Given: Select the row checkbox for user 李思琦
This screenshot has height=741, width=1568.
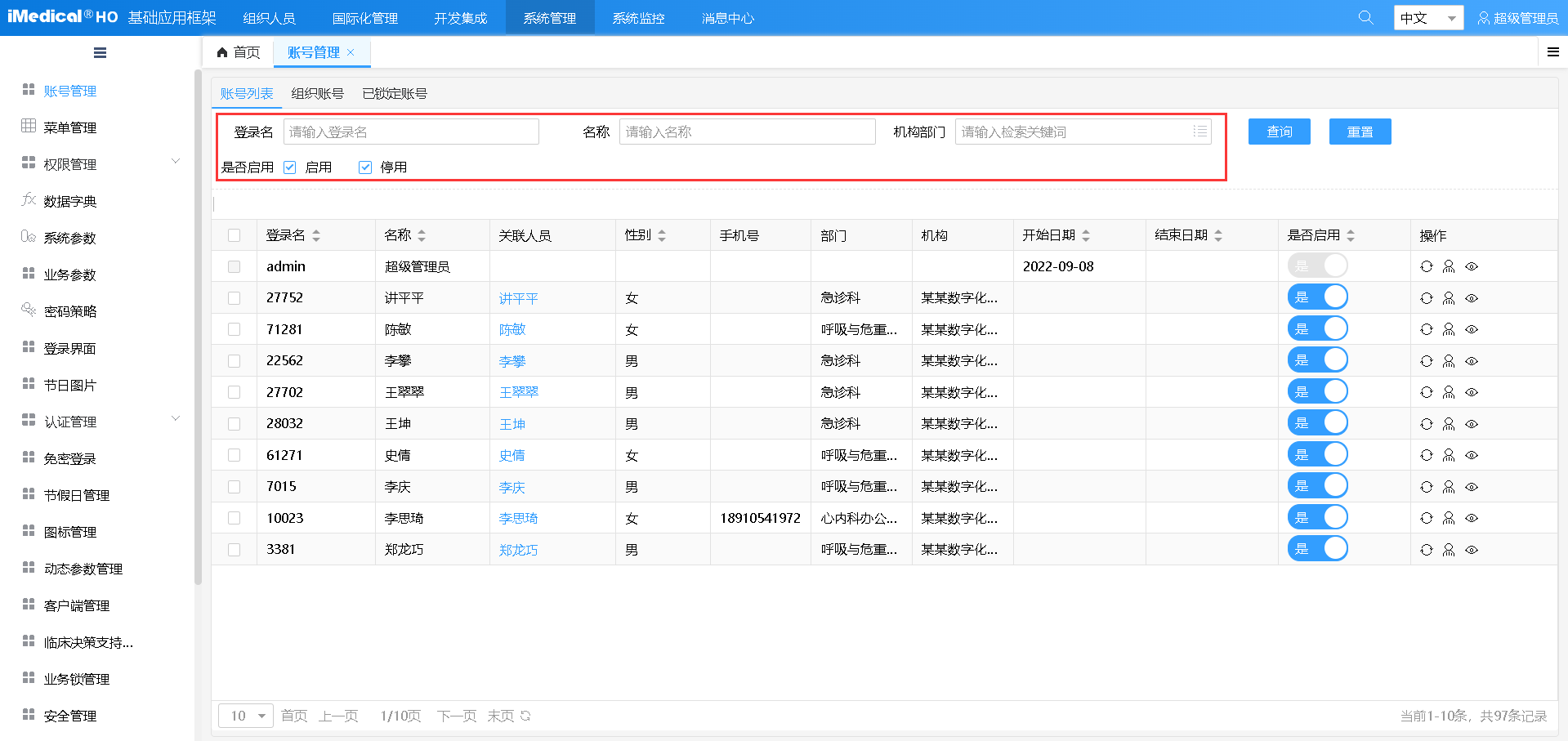Looking at the screenshot, I should (235, 517).
